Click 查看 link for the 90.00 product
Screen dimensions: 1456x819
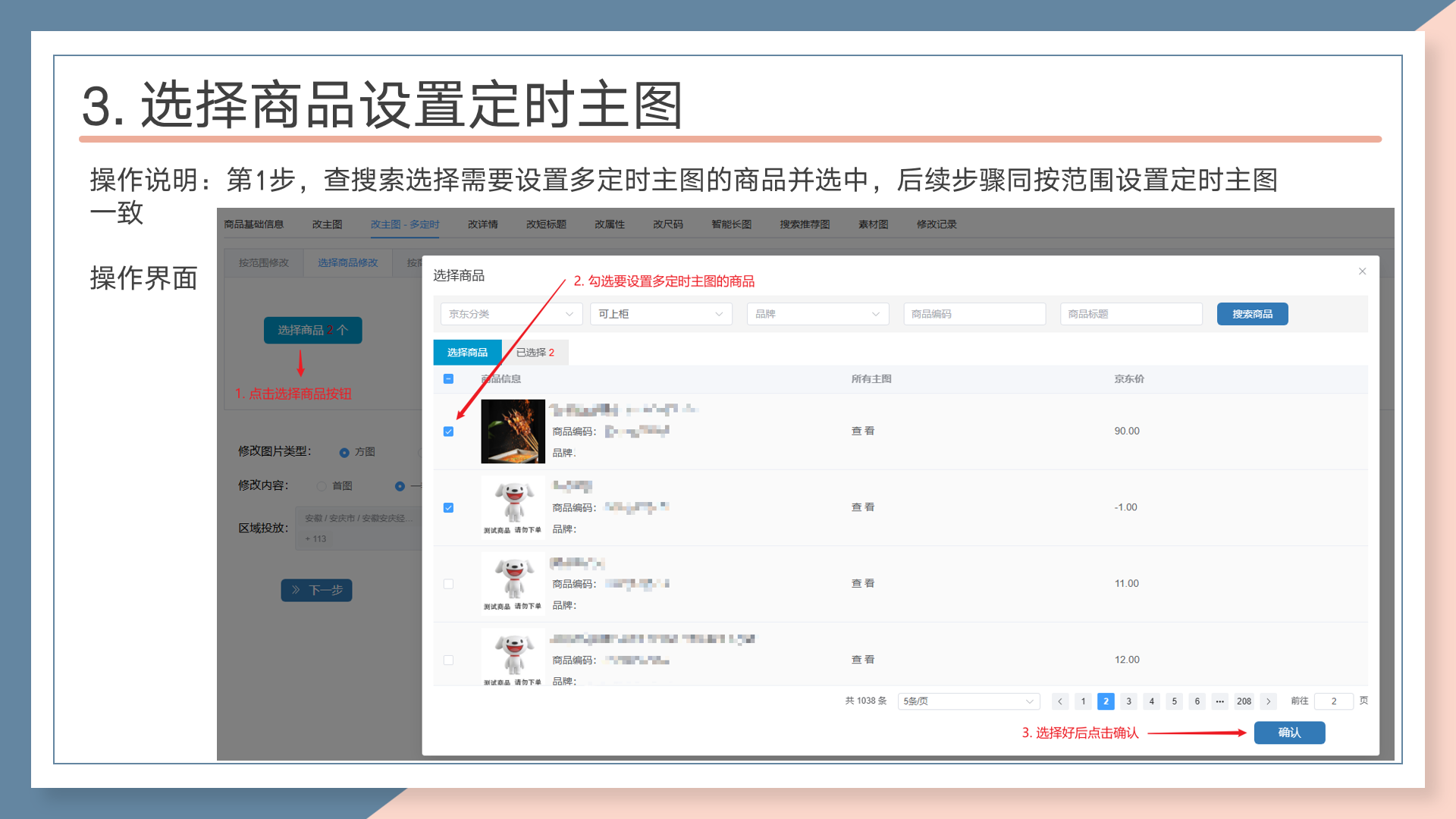click(862, 431)
